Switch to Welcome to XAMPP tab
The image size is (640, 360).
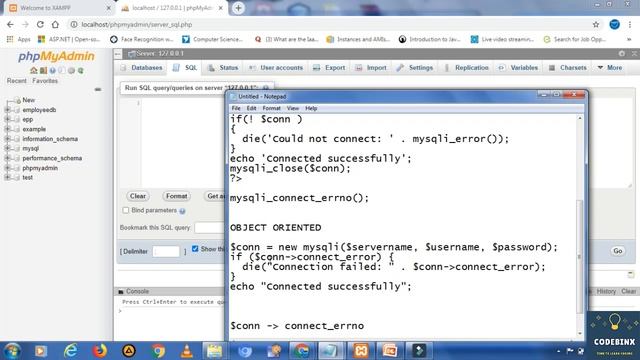click(60, 8)
